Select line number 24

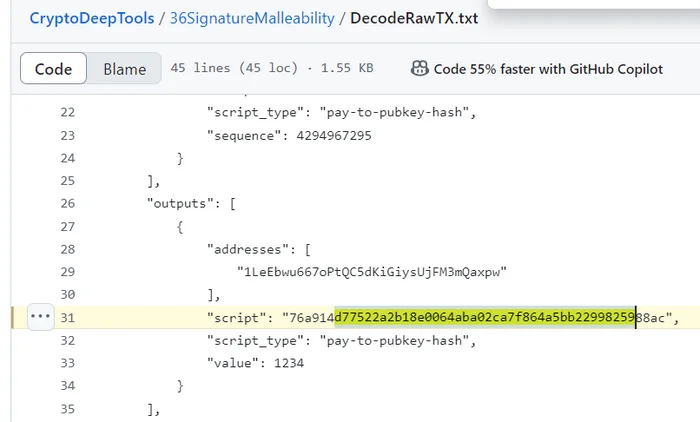click(x=68, y=158)
